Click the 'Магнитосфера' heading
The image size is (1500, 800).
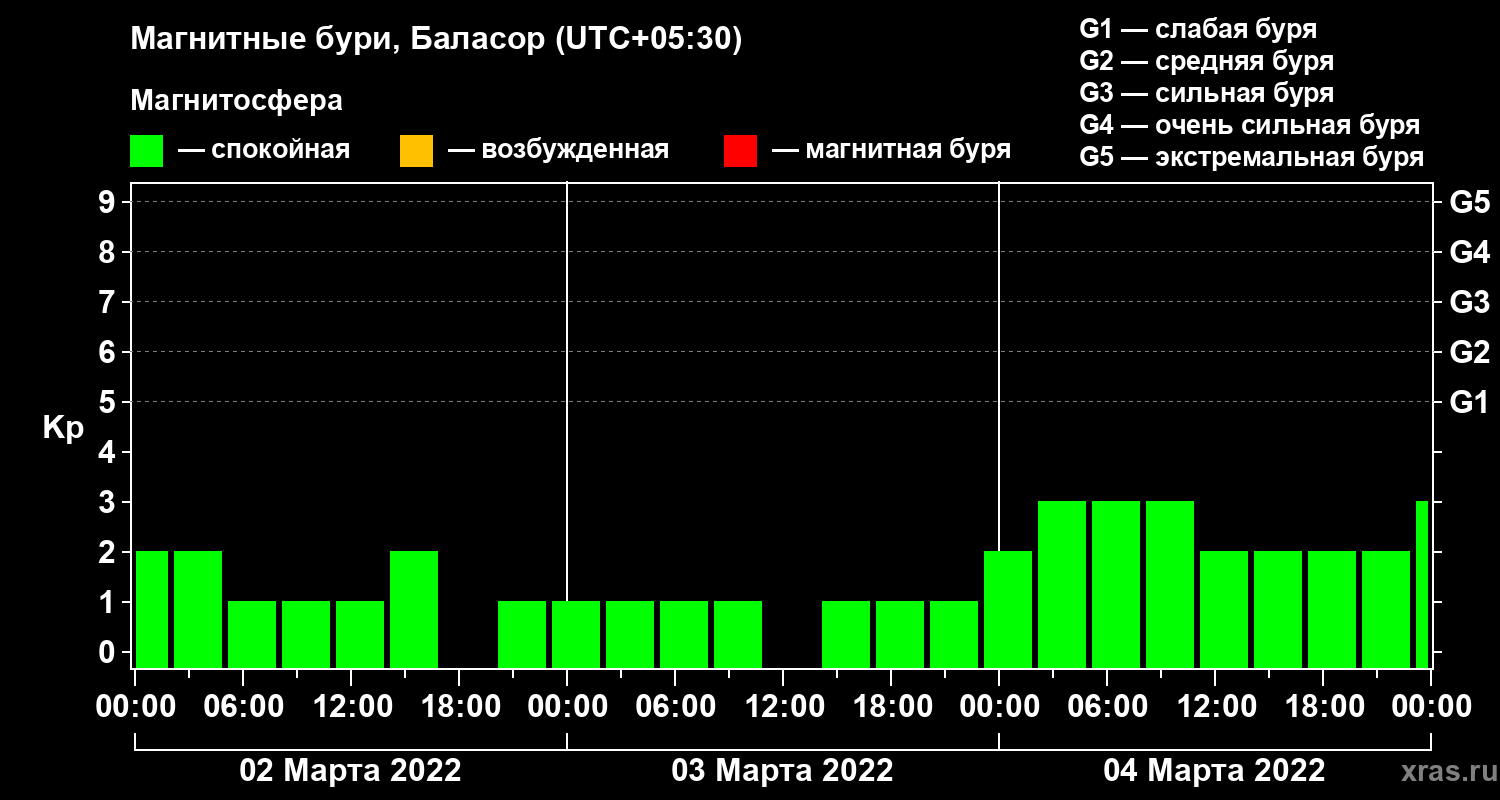pos(237,101)
